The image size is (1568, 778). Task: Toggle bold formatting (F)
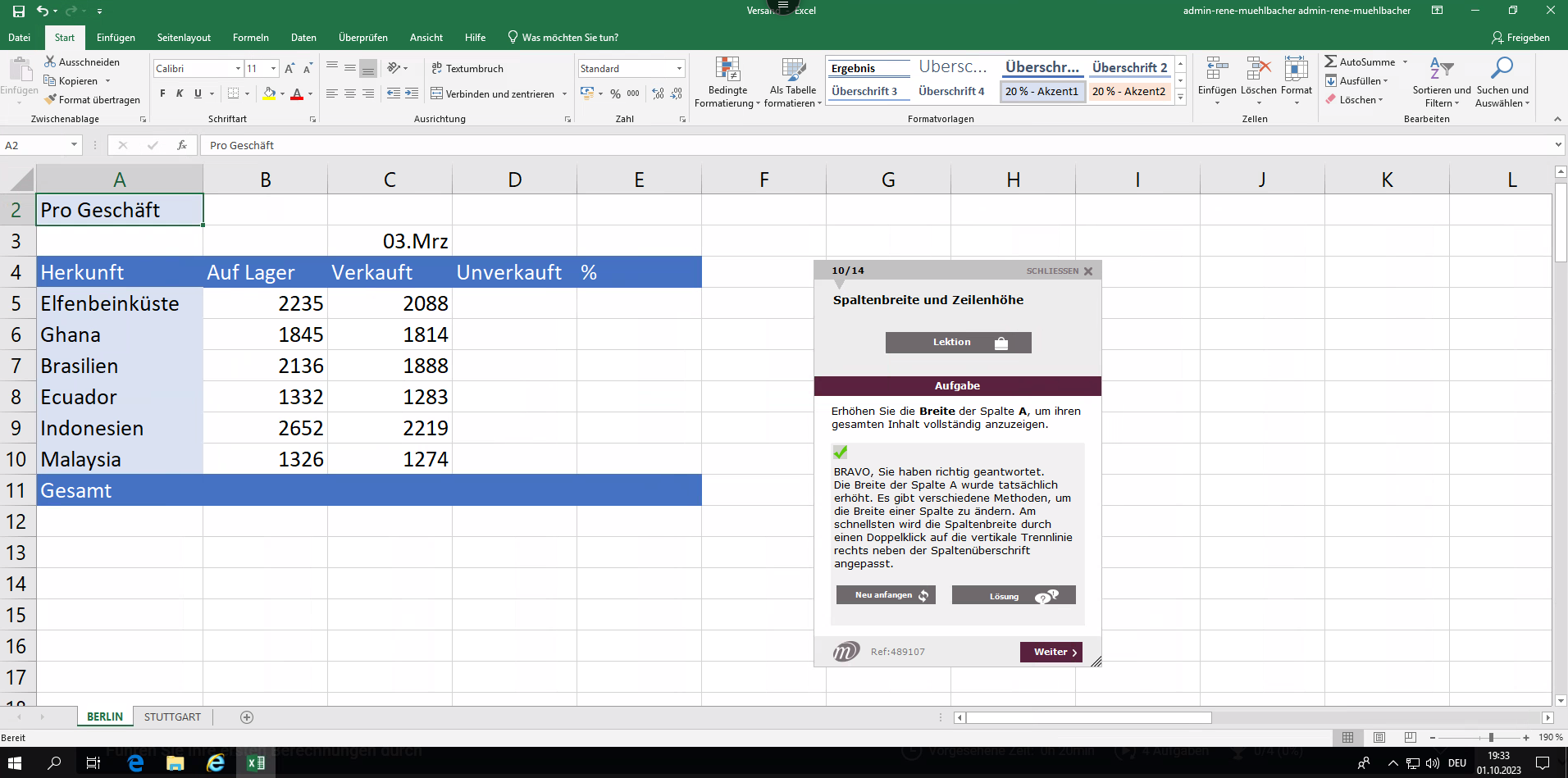[x=162, y=94]
